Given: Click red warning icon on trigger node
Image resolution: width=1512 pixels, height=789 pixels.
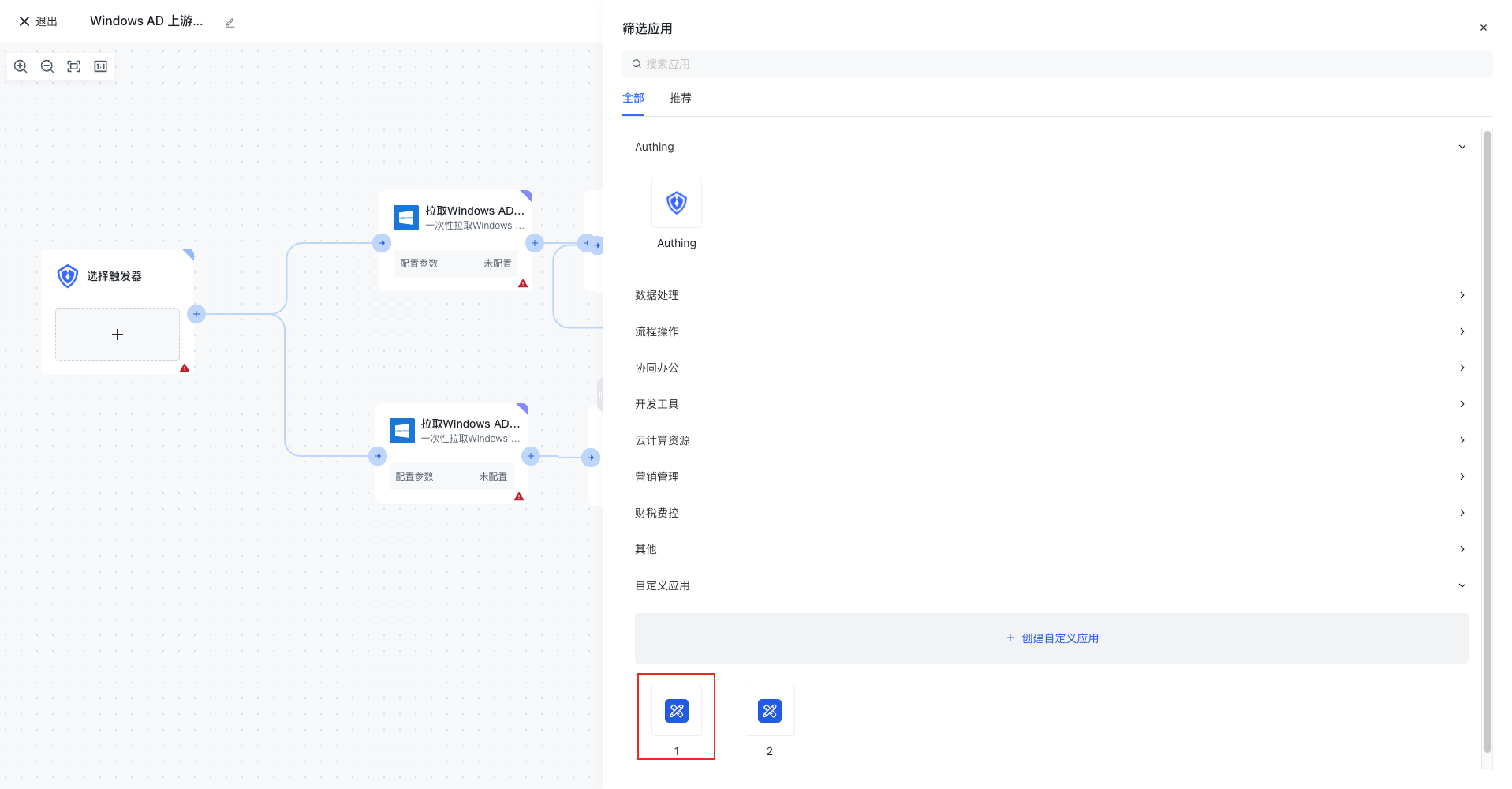Looking at the screenshot, I should tap(185, 368).
